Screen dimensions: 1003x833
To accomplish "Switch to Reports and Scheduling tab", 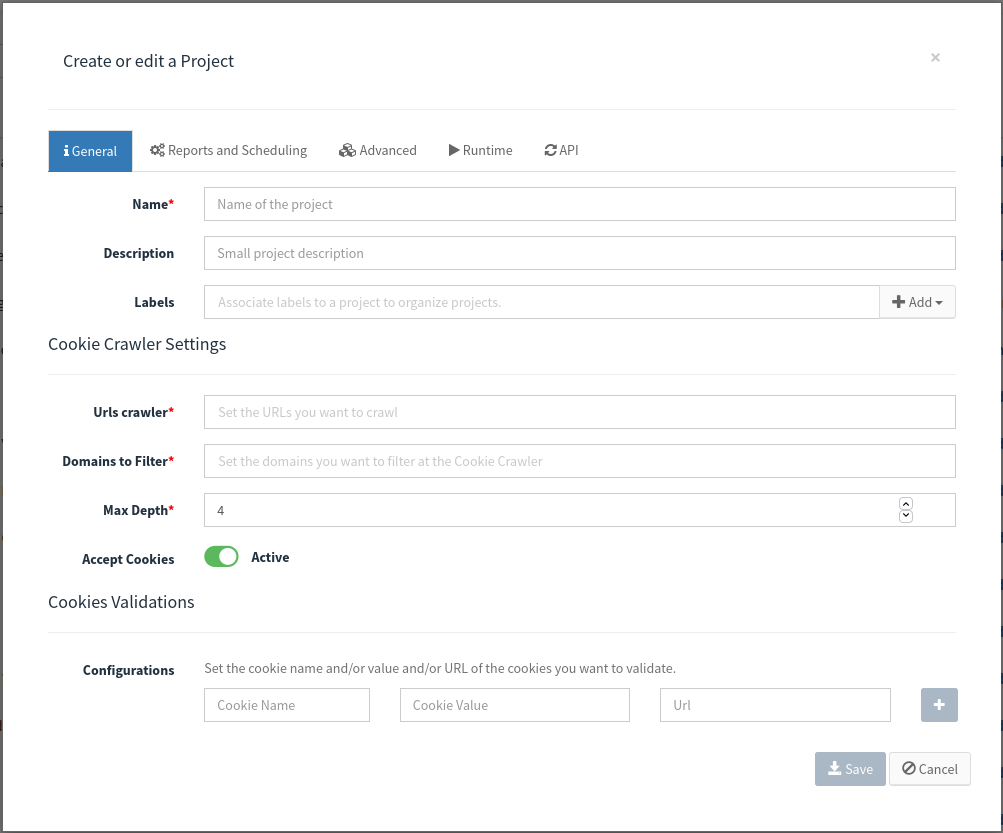I will 228,150.
